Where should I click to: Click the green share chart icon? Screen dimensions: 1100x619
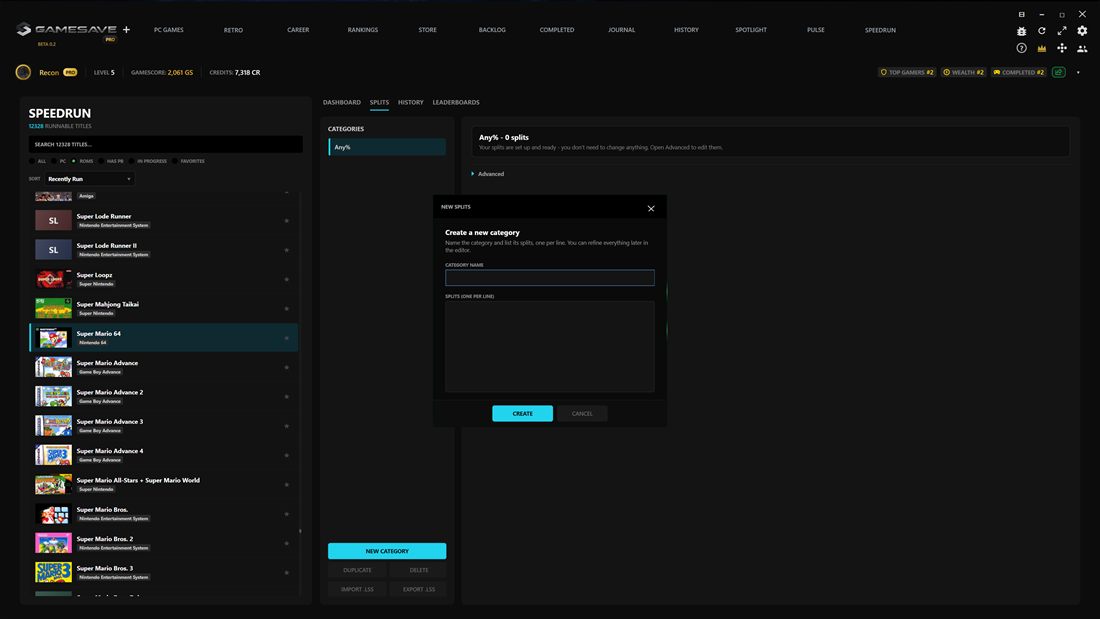(x=1059, y=72)
